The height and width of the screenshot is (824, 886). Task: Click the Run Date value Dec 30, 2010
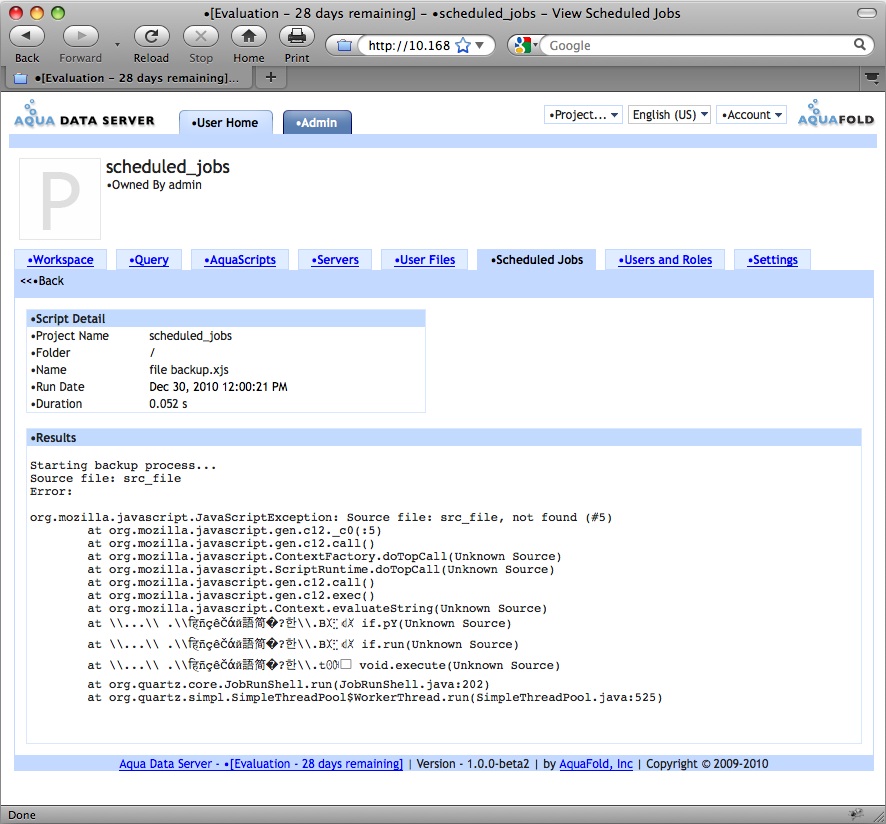click(218, 387)
